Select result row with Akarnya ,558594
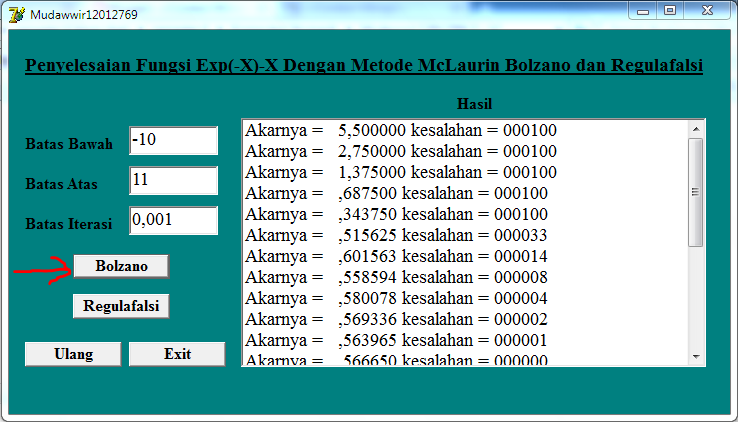The width and height of the screenshot is (738, 422). coord(465,278)
